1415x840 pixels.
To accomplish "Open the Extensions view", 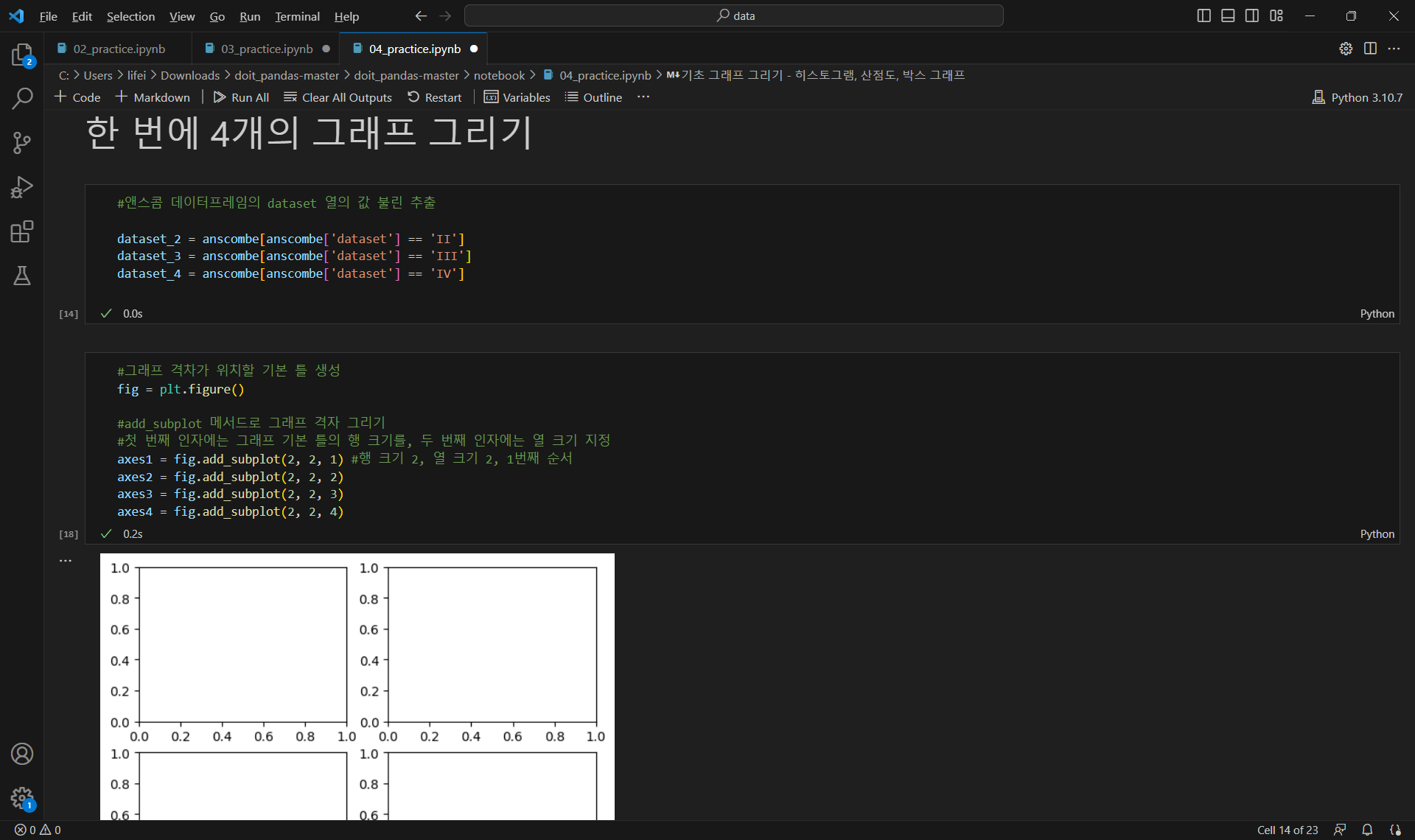I will coord(22,231).
